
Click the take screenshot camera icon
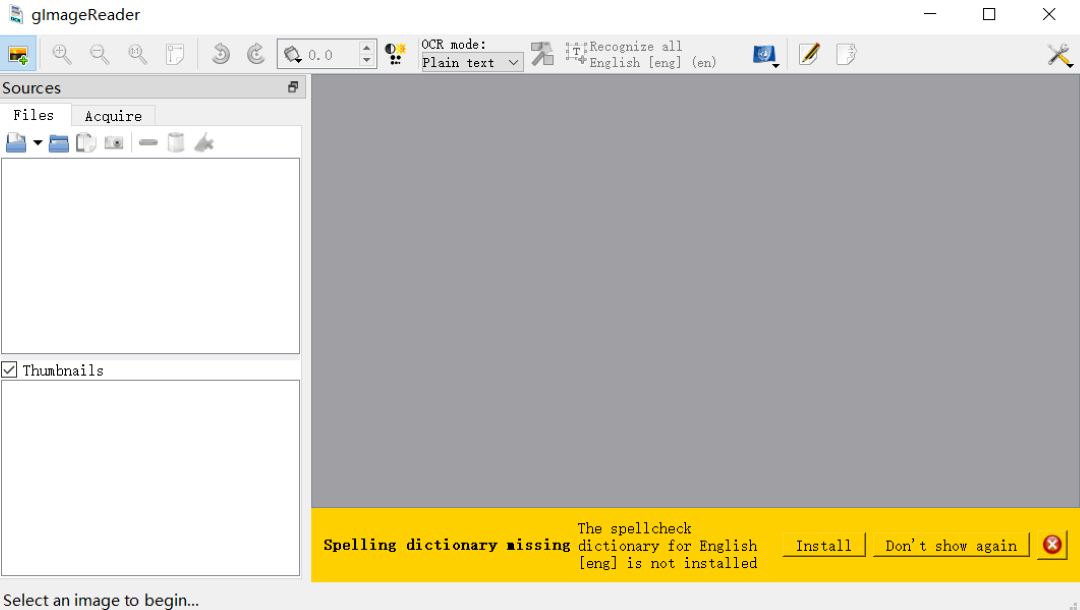tap(114, 143)
